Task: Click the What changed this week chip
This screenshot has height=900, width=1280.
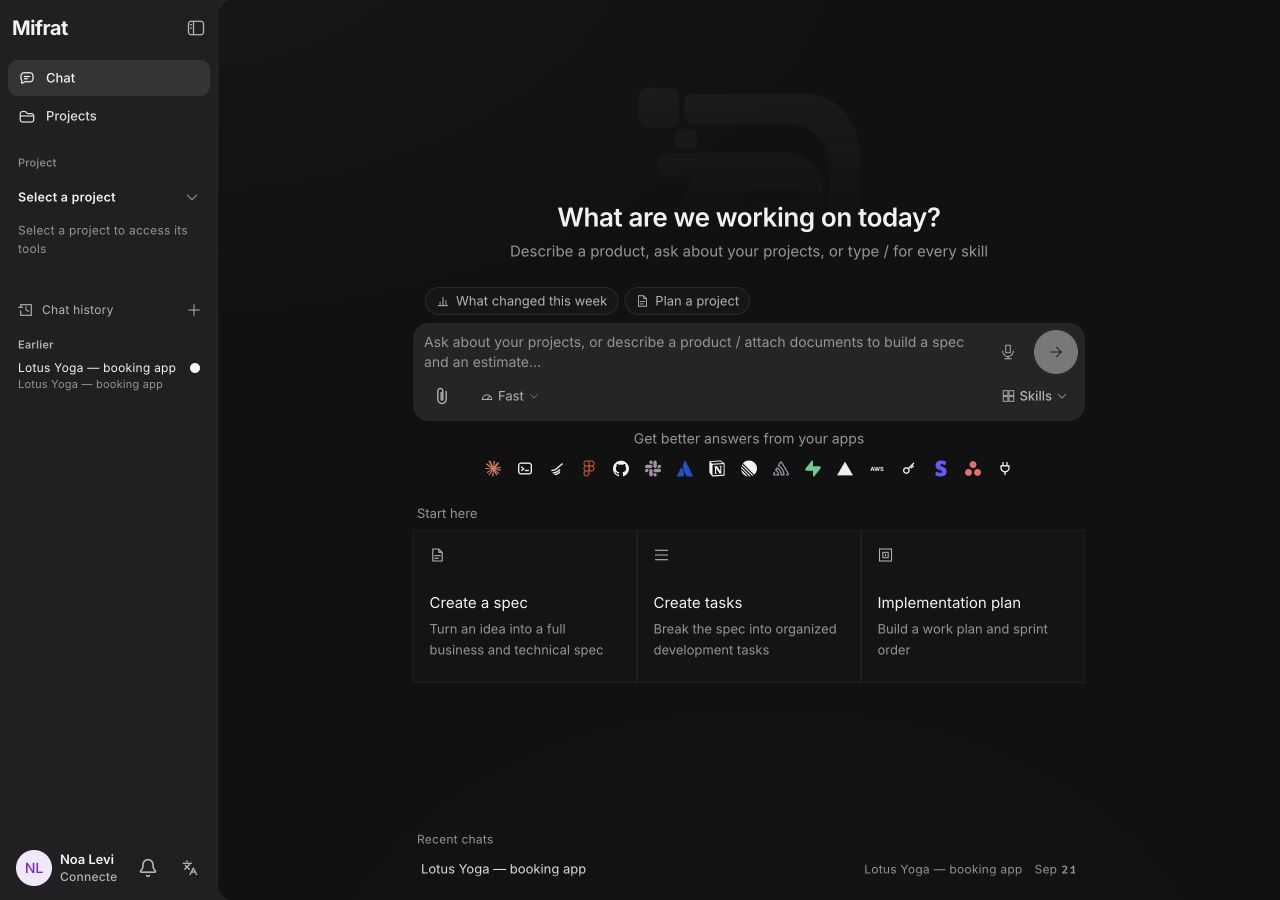Action: (x=521, y=301)
